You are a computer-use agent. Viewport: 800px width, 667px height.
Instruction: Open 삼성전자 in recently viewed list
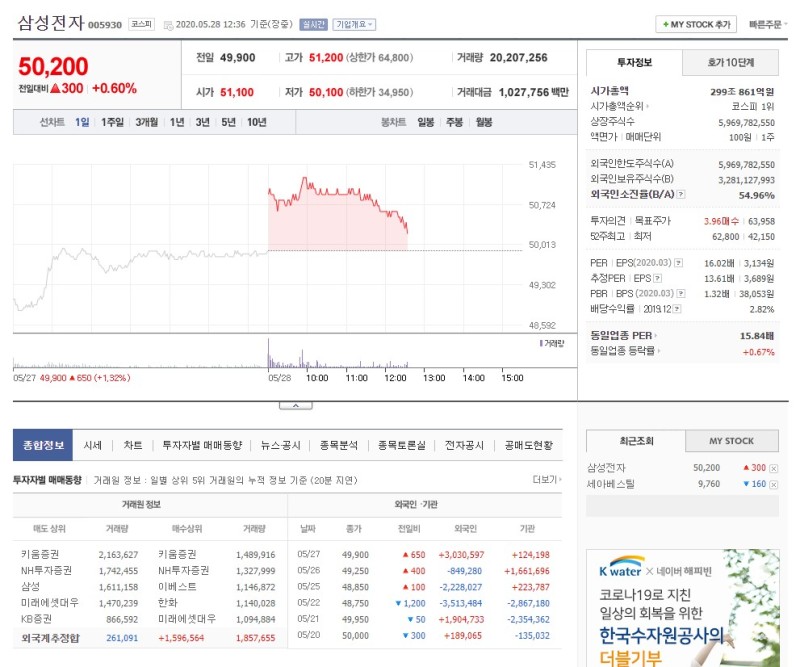click(x=607, y=468)
